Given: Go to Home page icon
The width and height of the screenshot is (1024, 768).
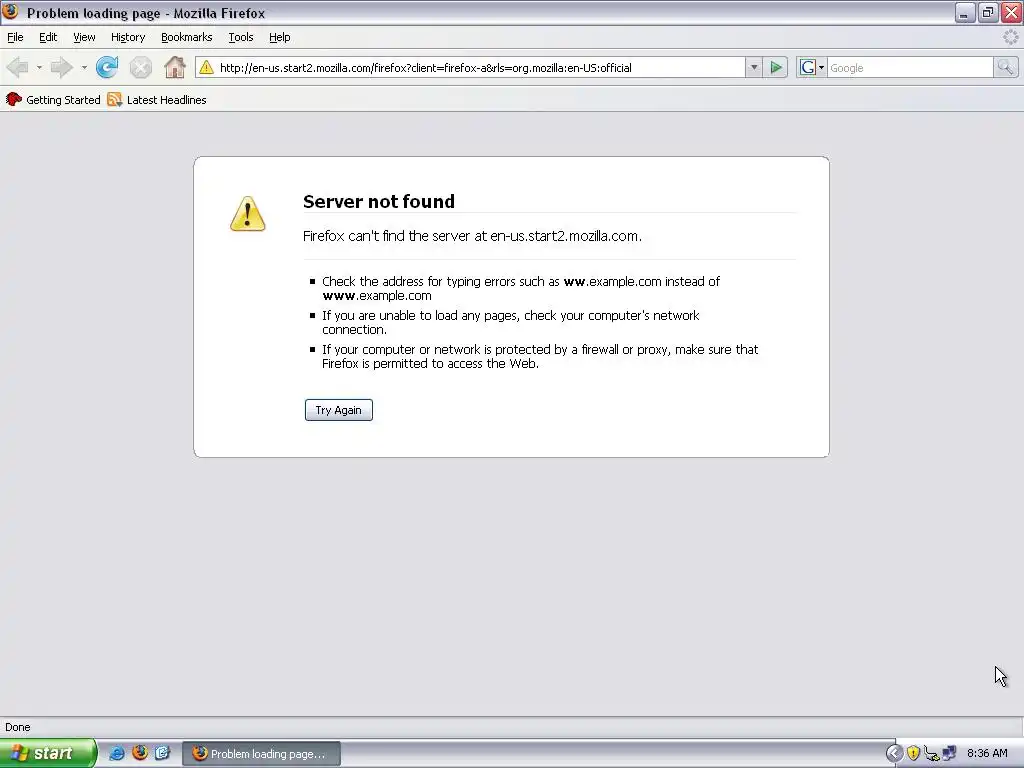Looking at the screenshot, I should coord(174,67).
